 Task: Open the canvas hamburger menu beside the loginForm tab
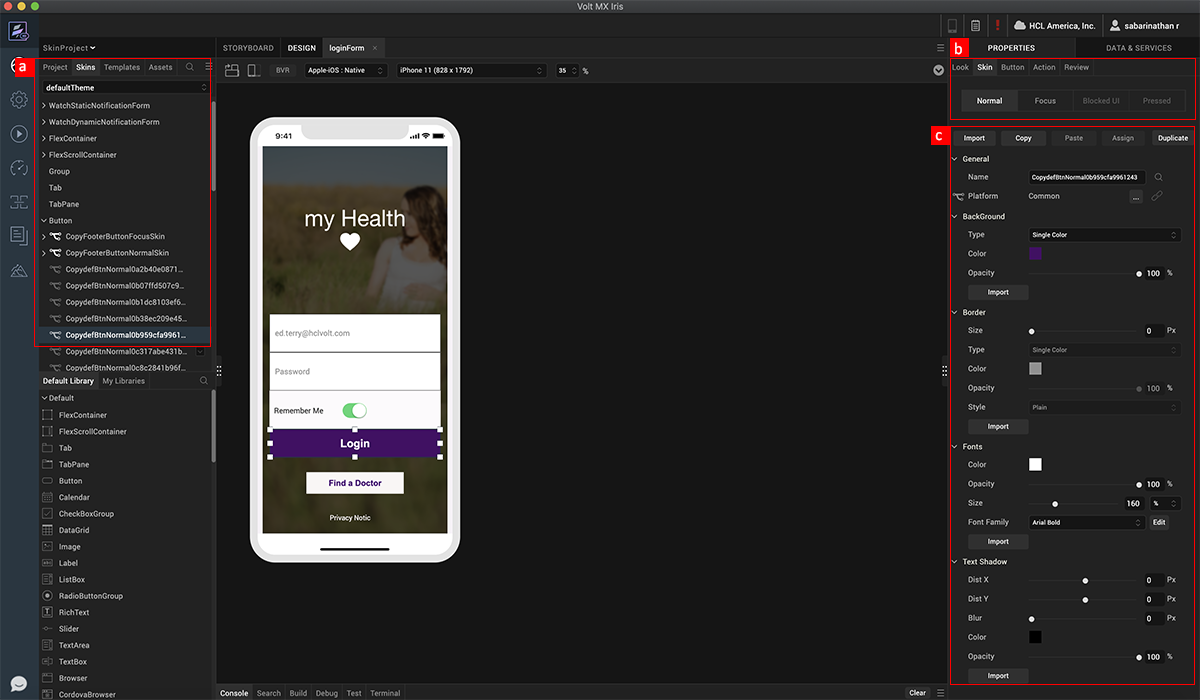(940, 48)
